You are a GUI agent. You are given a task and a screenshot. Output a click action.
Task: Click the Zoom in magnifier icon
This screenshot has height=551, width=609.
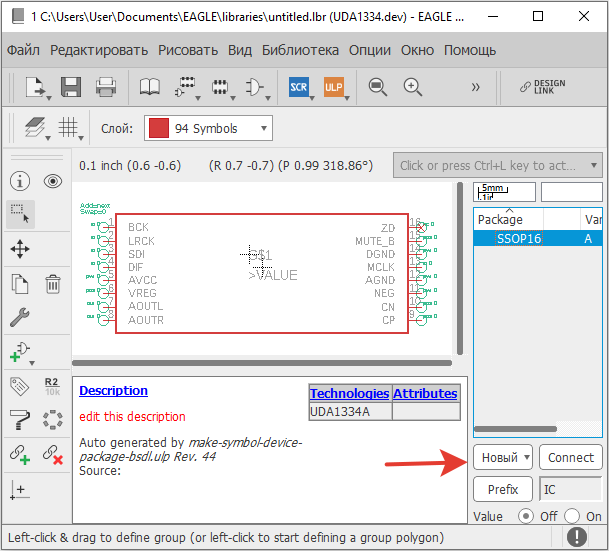click(x=412, y=87)
